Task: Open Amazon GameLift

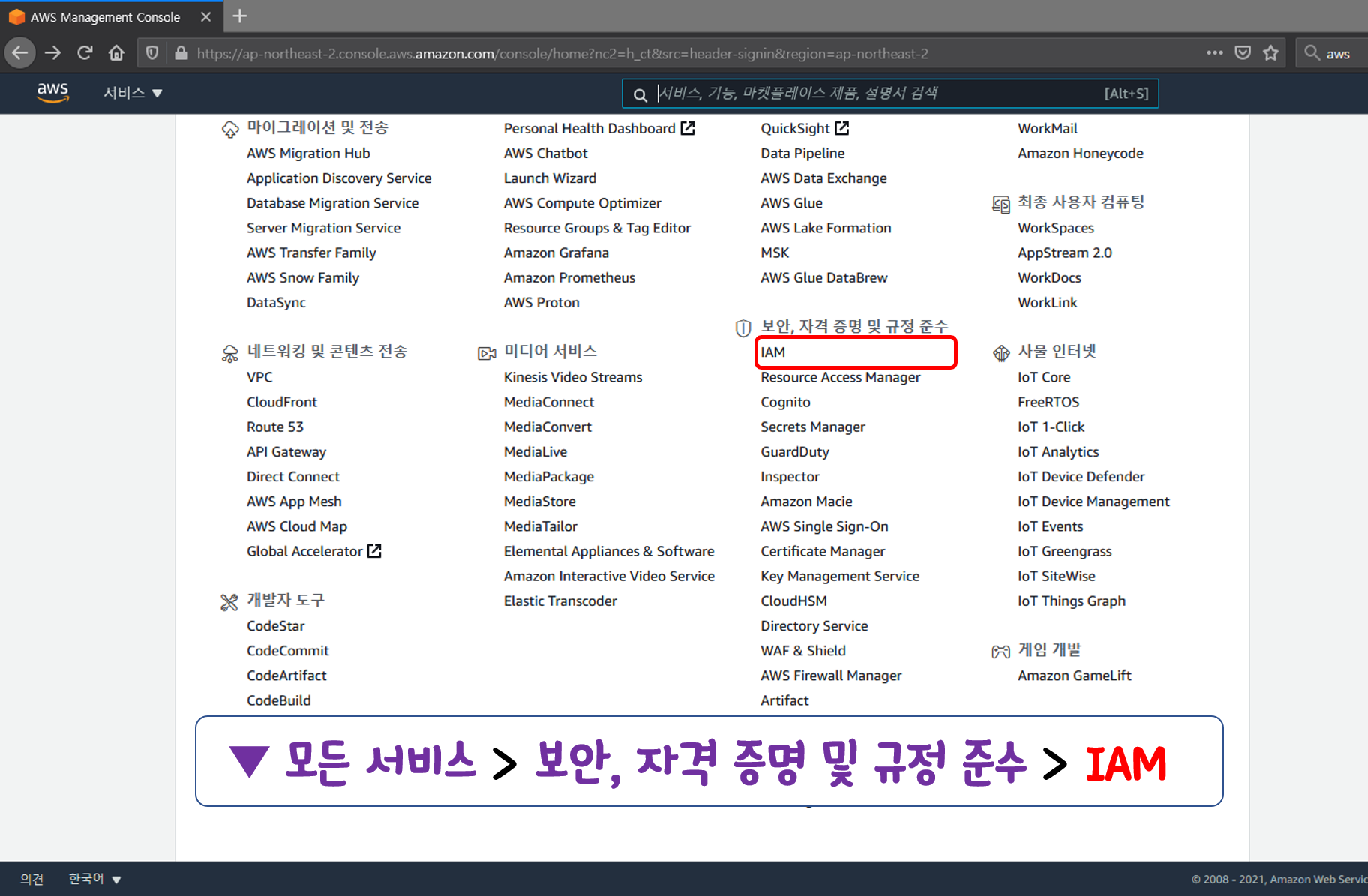Action: 1074,676
